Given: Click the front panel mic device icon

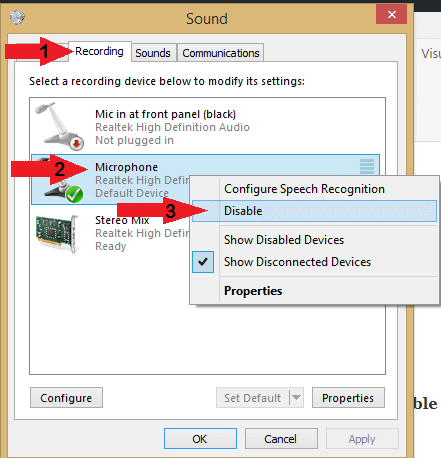Looking at the screenshot, I should 60,126.
